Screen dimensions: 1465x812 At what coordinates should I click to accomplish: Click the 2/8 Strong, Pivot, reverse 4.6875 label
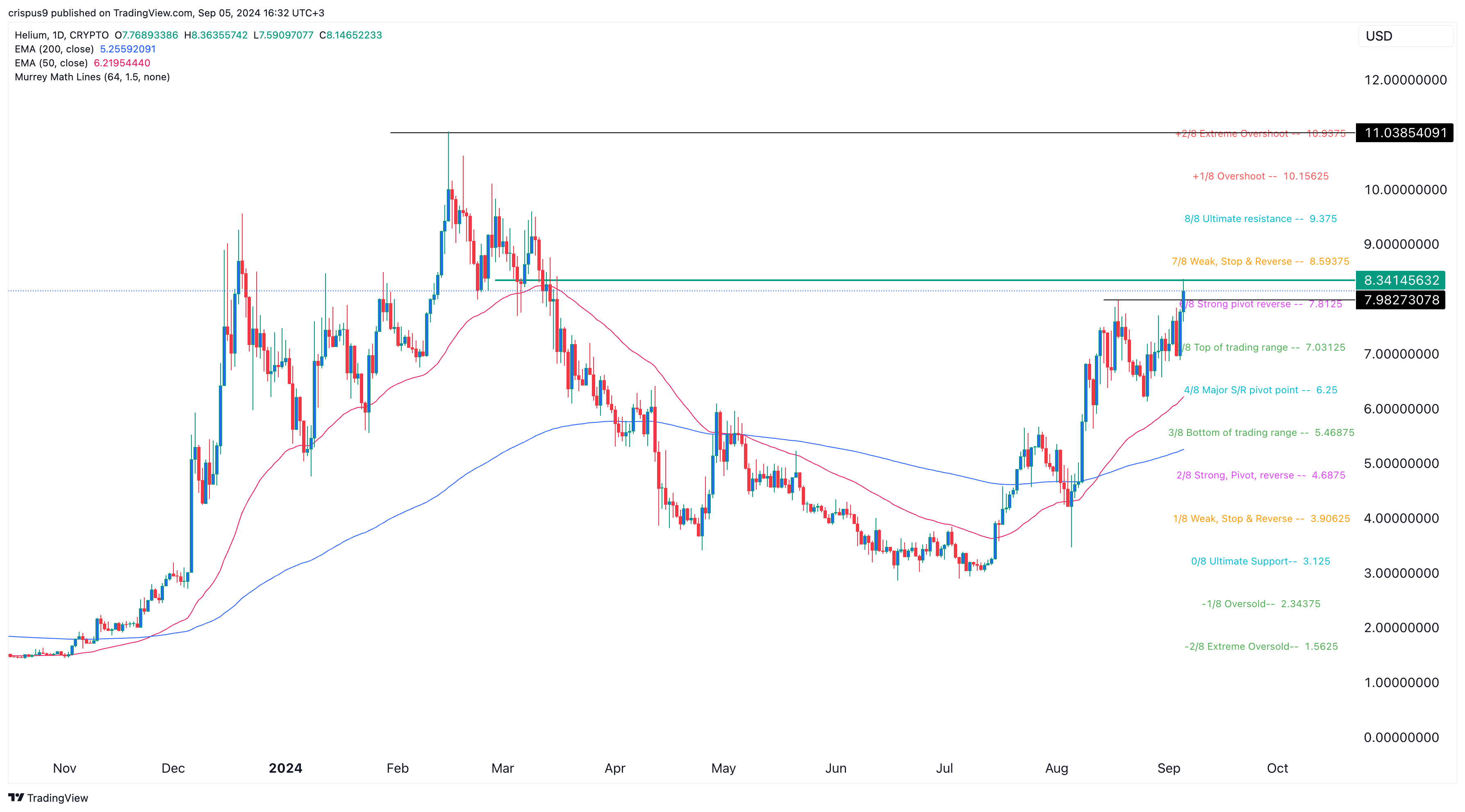pos(1260,475)
